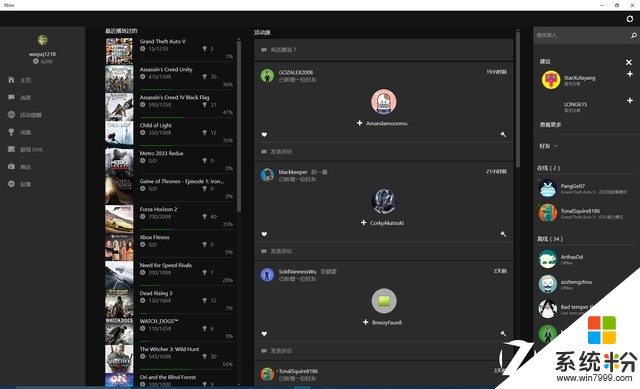Screen dimensions: 640x389
Task: Comment under SoldVannessWu's post
Action: point(384,351)
